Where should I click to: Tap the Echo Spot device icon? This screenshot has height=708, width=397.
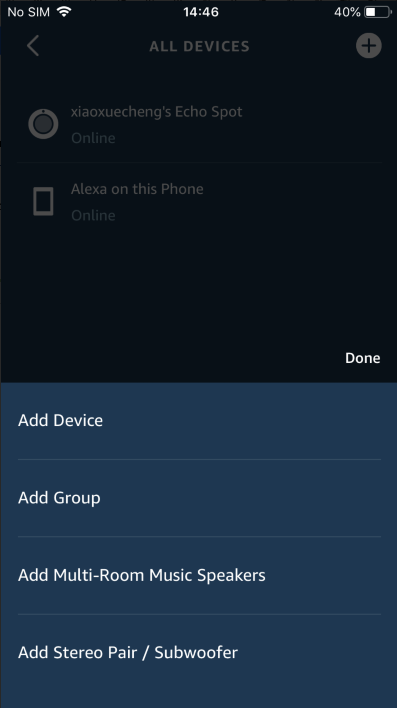(43, 124)
